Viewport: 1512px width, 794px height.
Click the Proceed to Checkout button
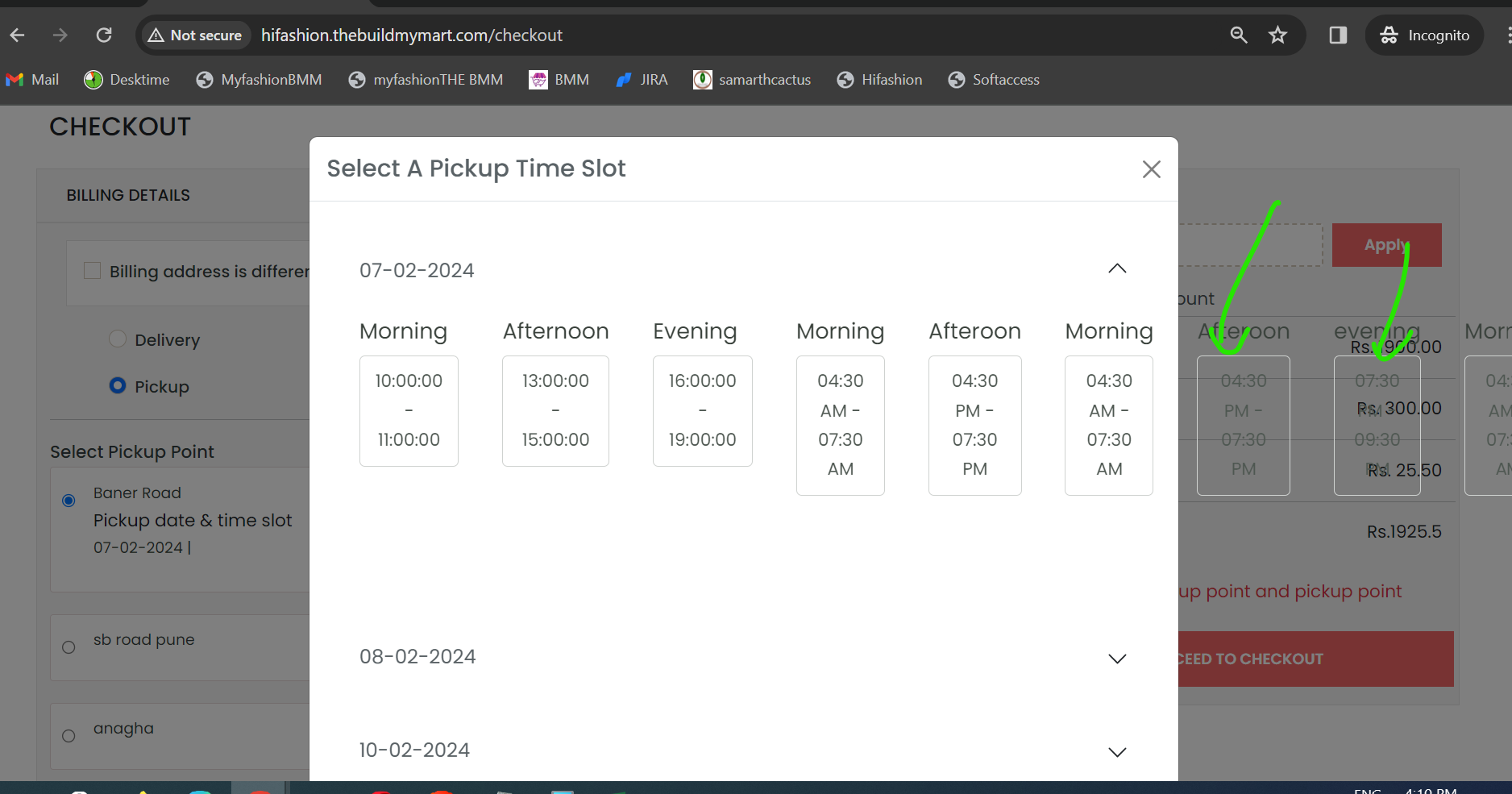tap(1315, 659)
